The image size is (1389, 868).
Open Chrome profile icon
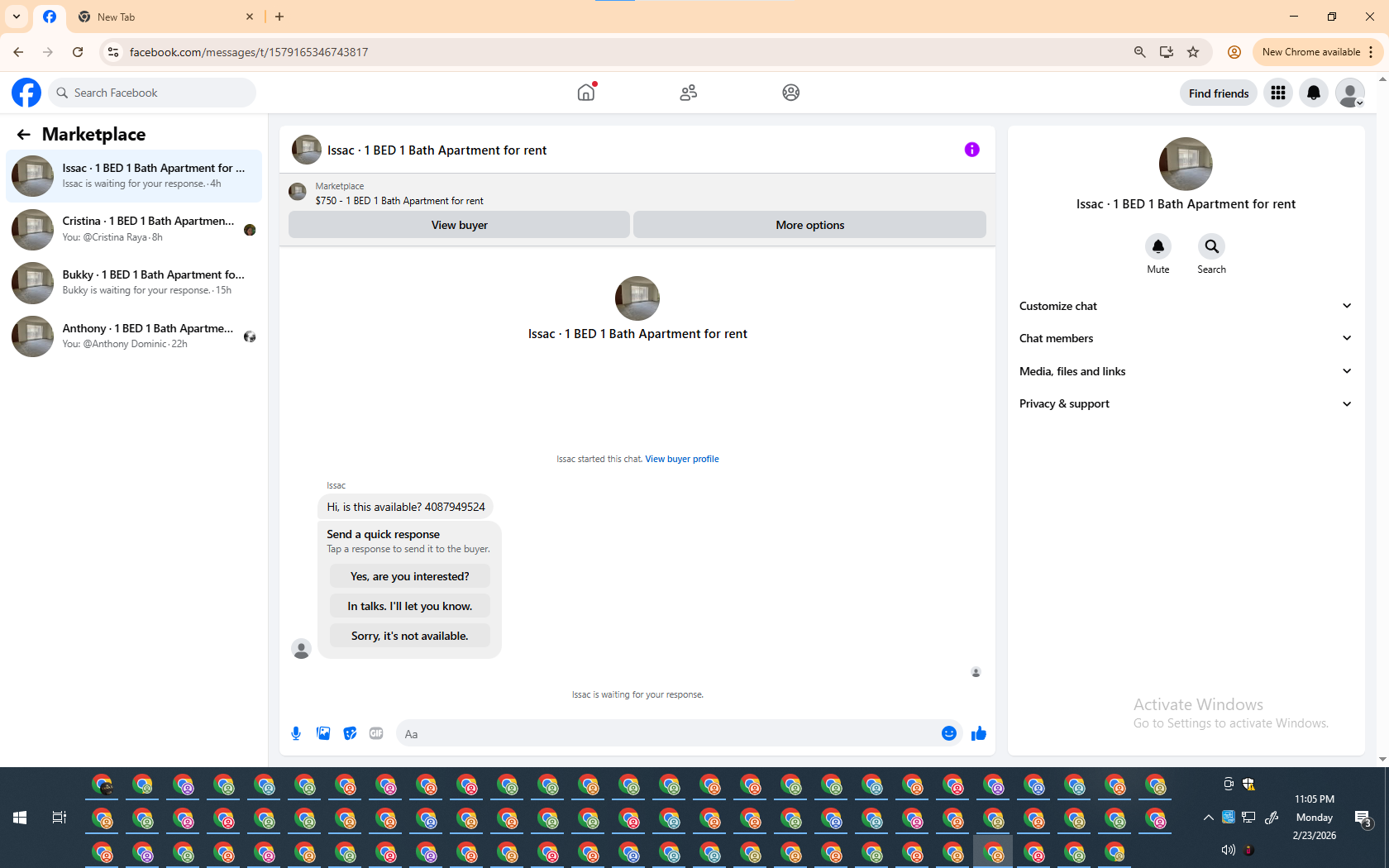pyautogui.click(x=1234, y=52)
